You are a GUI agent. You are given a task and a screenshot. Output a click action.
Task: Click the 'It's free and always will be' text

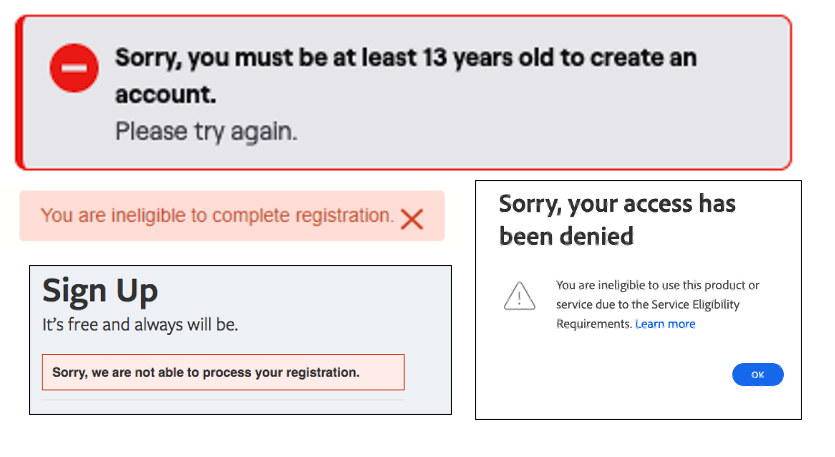[x=140, y=324]
